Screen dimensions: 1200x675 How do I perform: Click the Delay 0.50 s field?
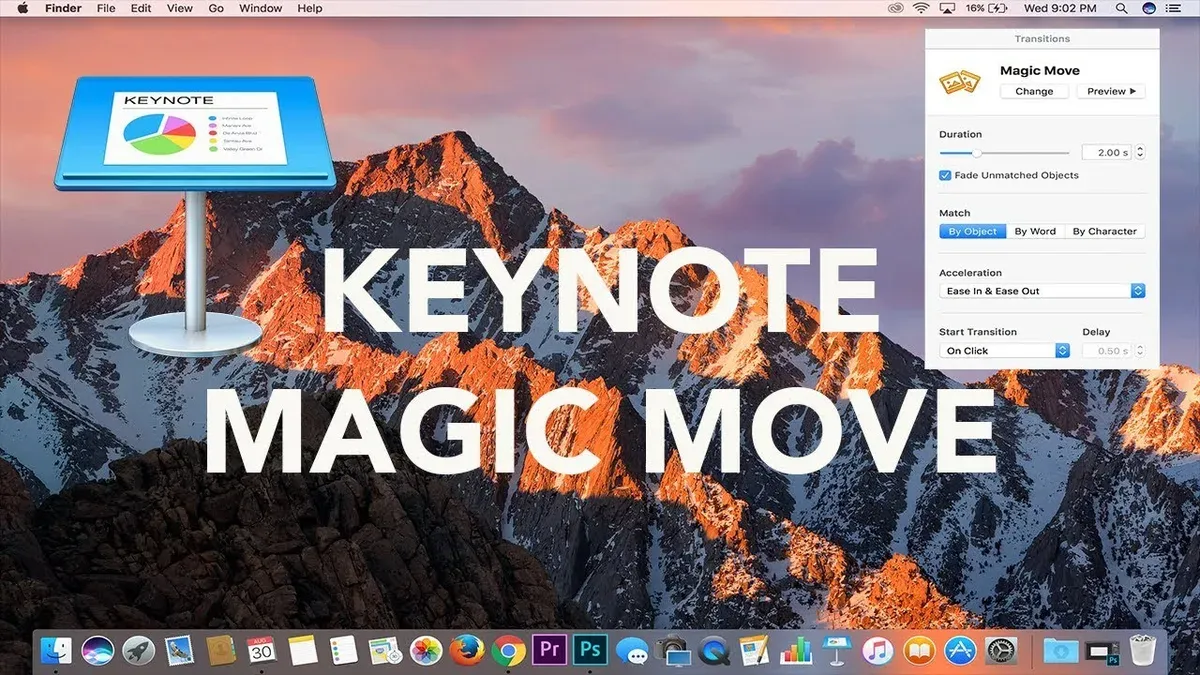click(x=1106, y=351)
